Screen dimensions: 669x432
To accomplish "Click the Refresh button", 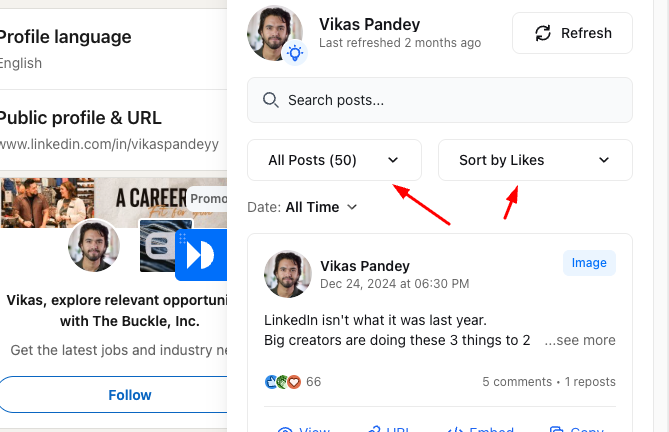I will coord(572,33).
